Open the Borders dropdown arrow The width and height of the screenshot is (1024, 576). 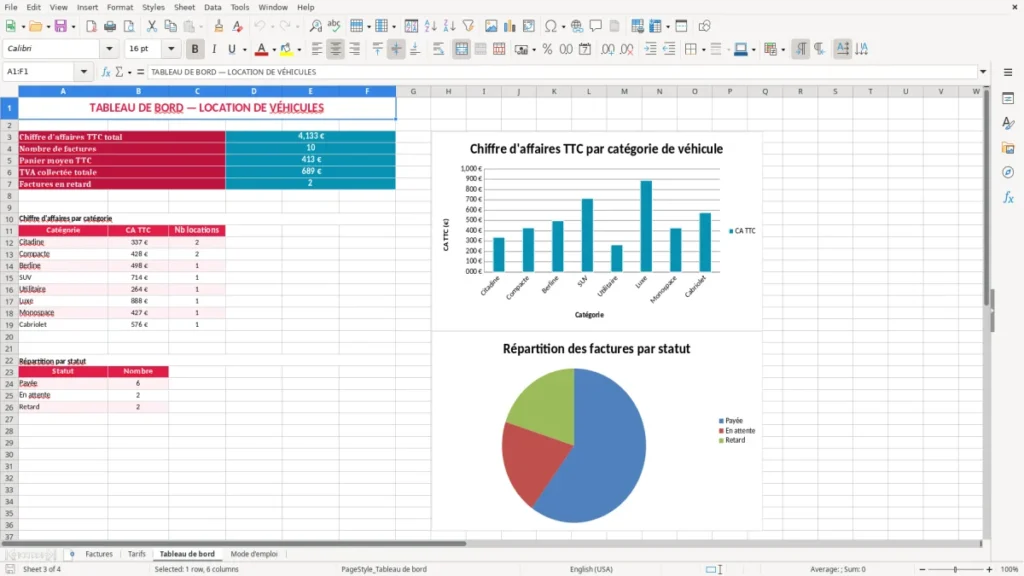(703, 50)
